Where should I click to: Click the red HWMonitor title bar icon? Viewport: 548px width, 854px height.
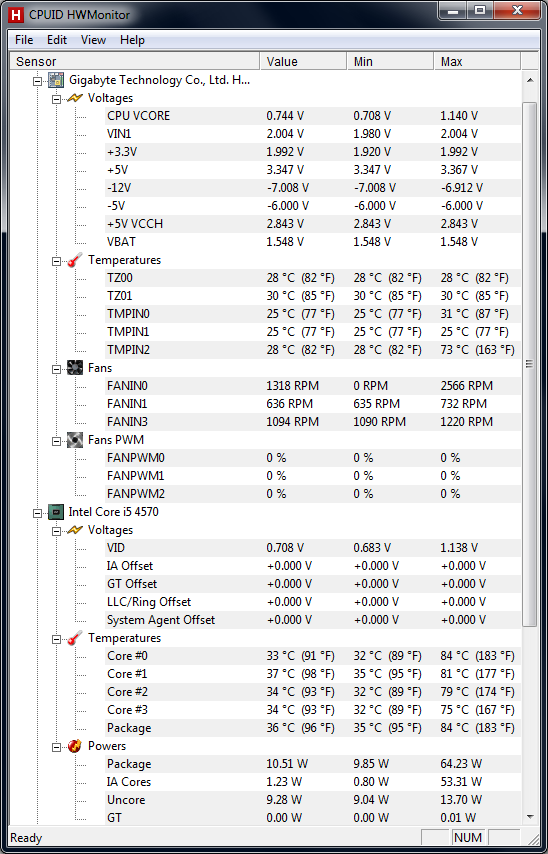15,14
